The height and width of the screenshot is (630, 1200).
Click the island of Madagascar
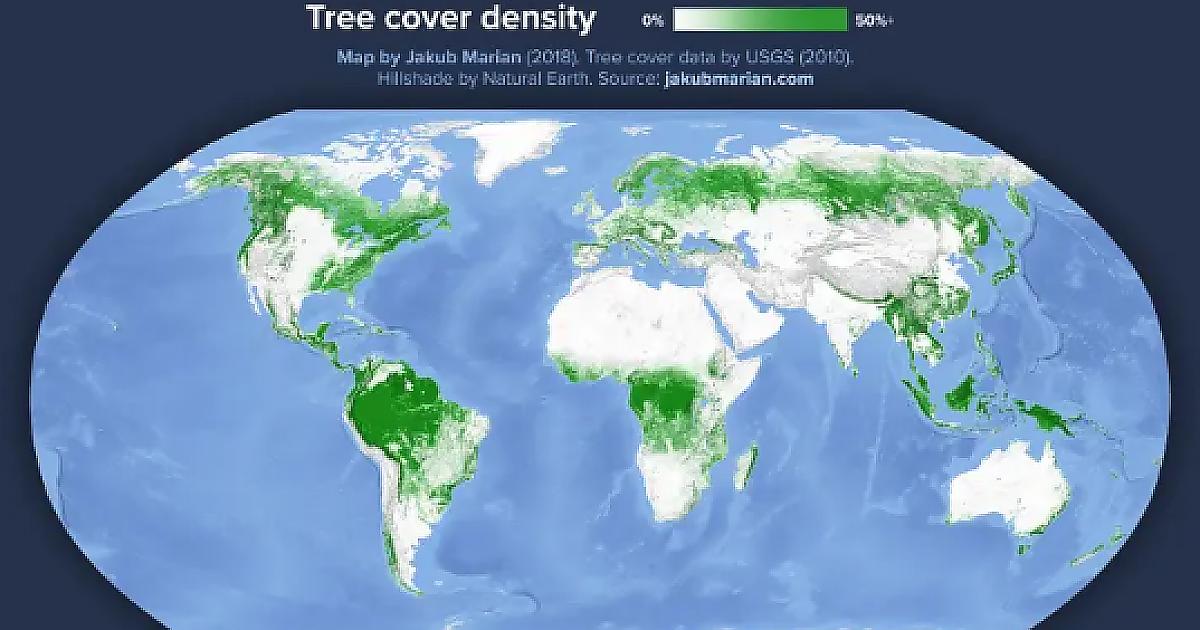tap(743, 469)
